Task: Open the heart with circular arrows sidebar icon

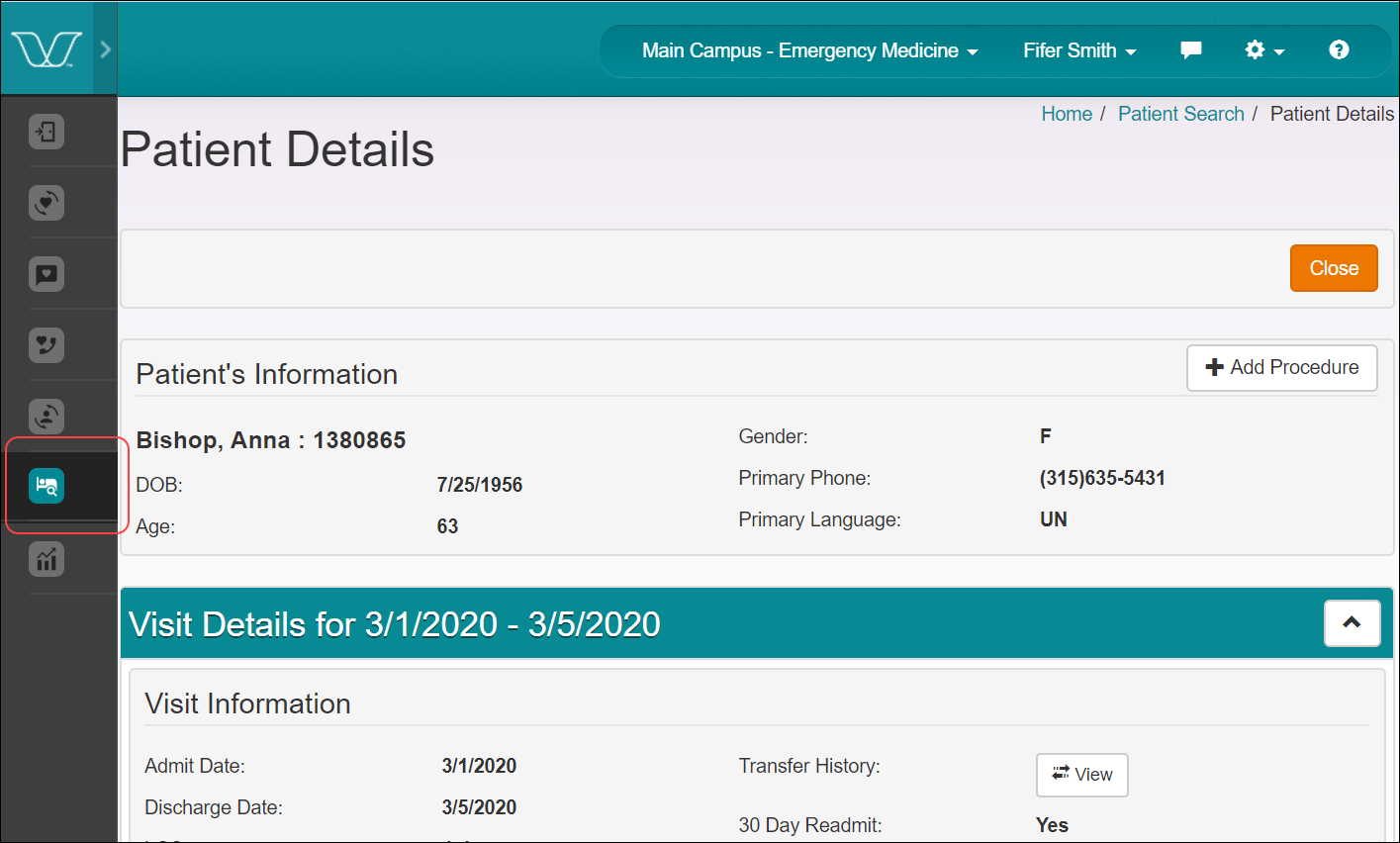Action: tap(47, 203)
